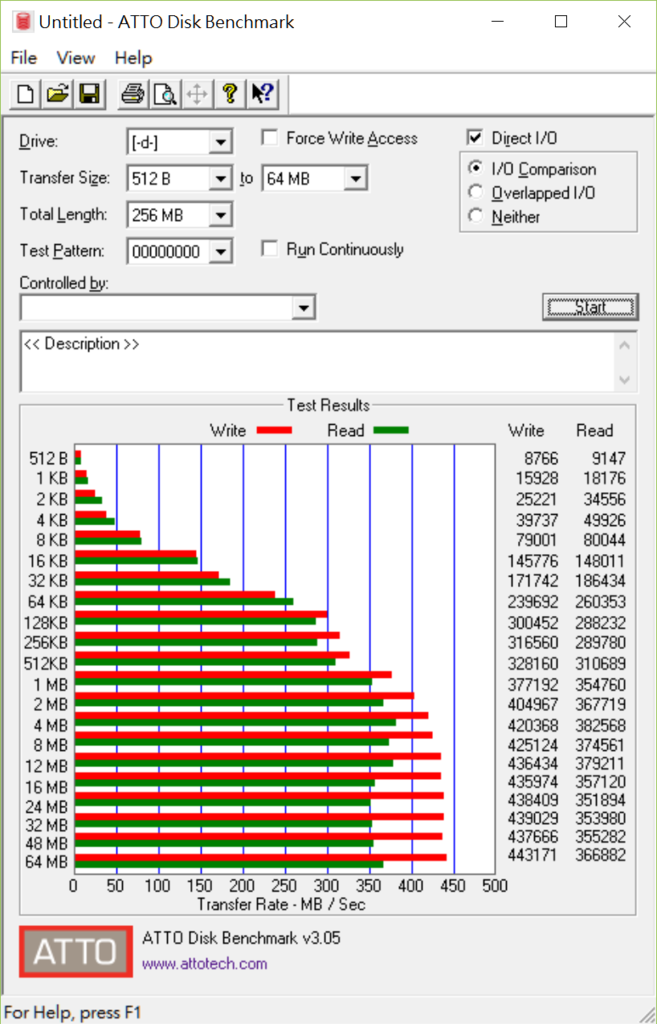Click the green Read legend swatch
Screen dimensions: 657x1024
click(391, 430)
